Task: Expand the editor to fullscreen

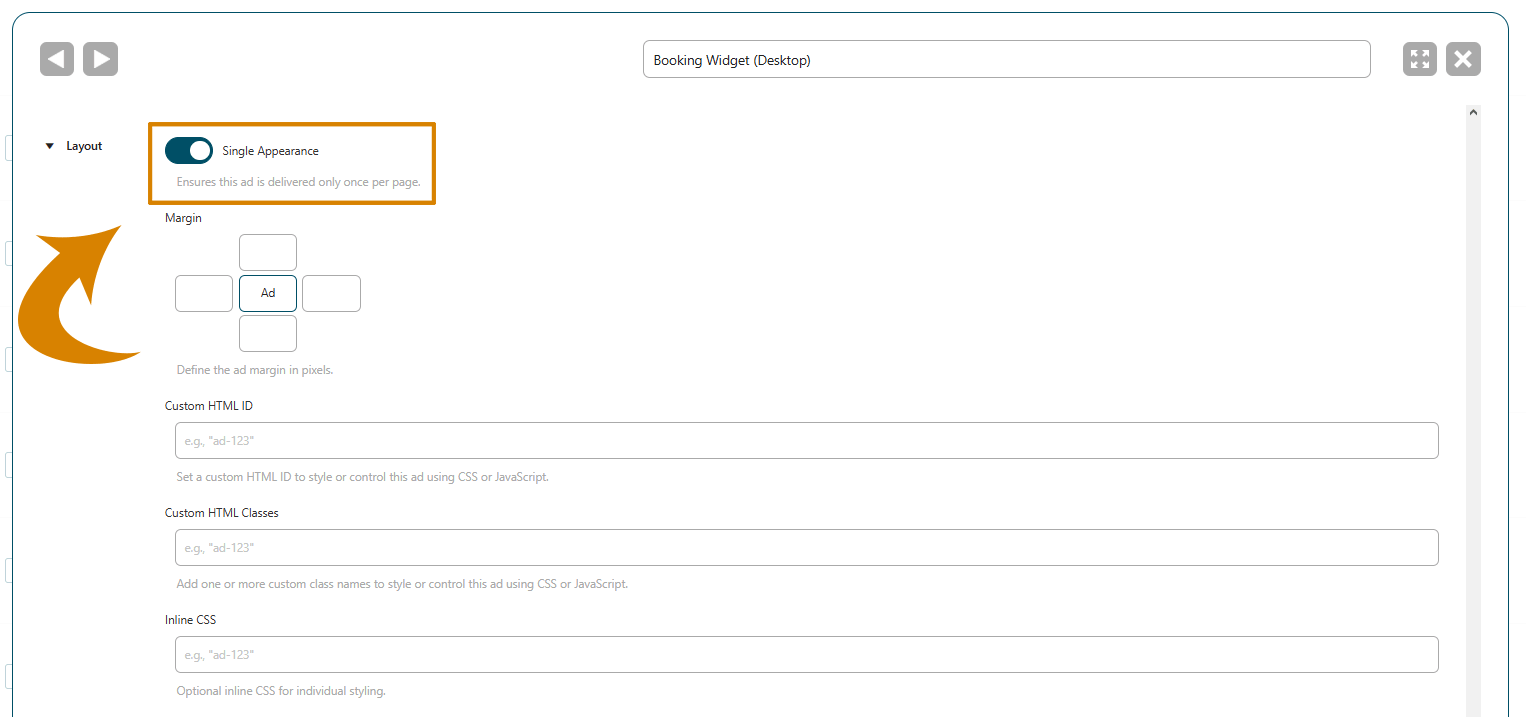Action: tap(1419, 59)
